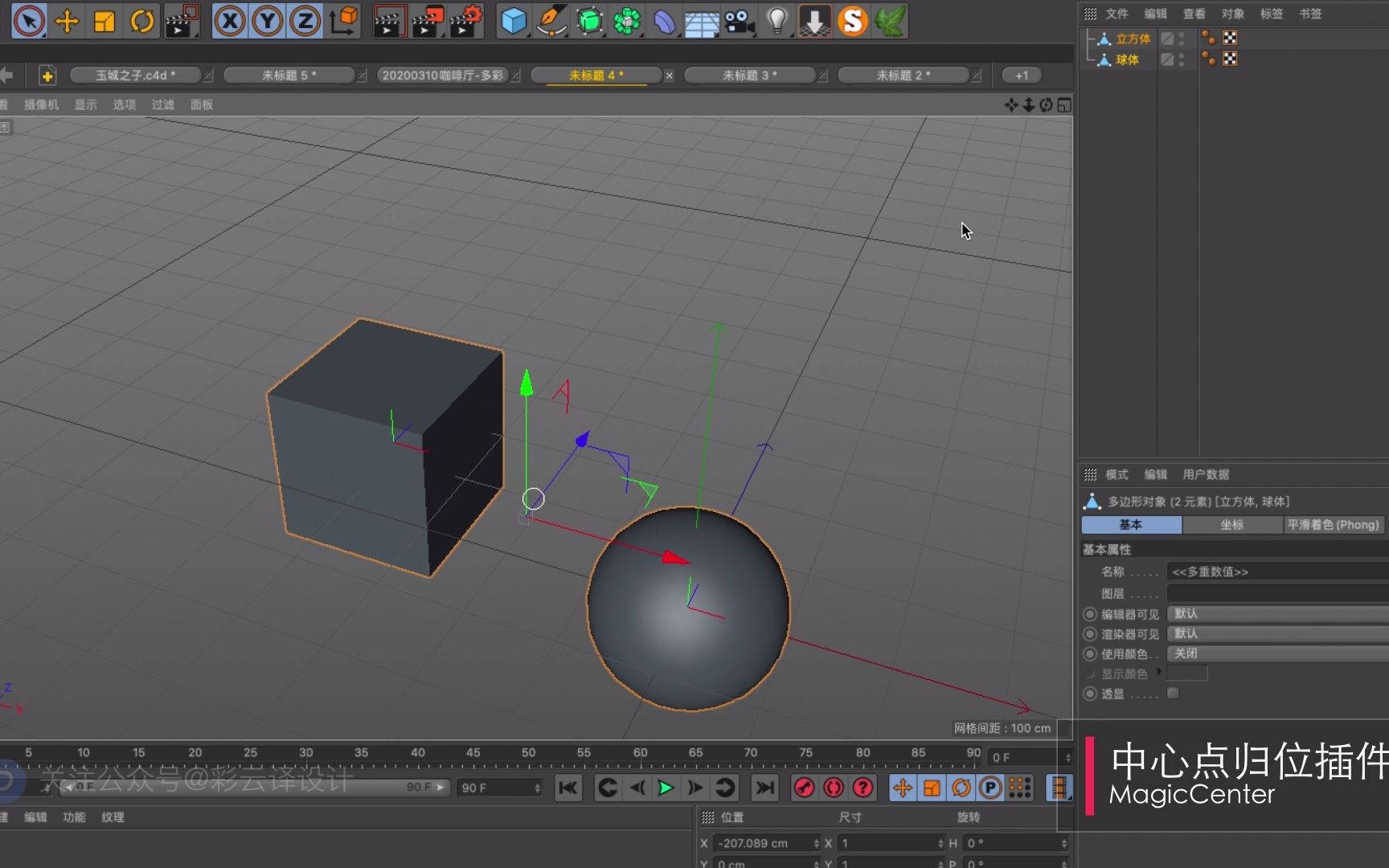Toggle 球体 editor visibility dots
The width and height of the screenshot is (1389, 868).
[x=1182, y=59]
